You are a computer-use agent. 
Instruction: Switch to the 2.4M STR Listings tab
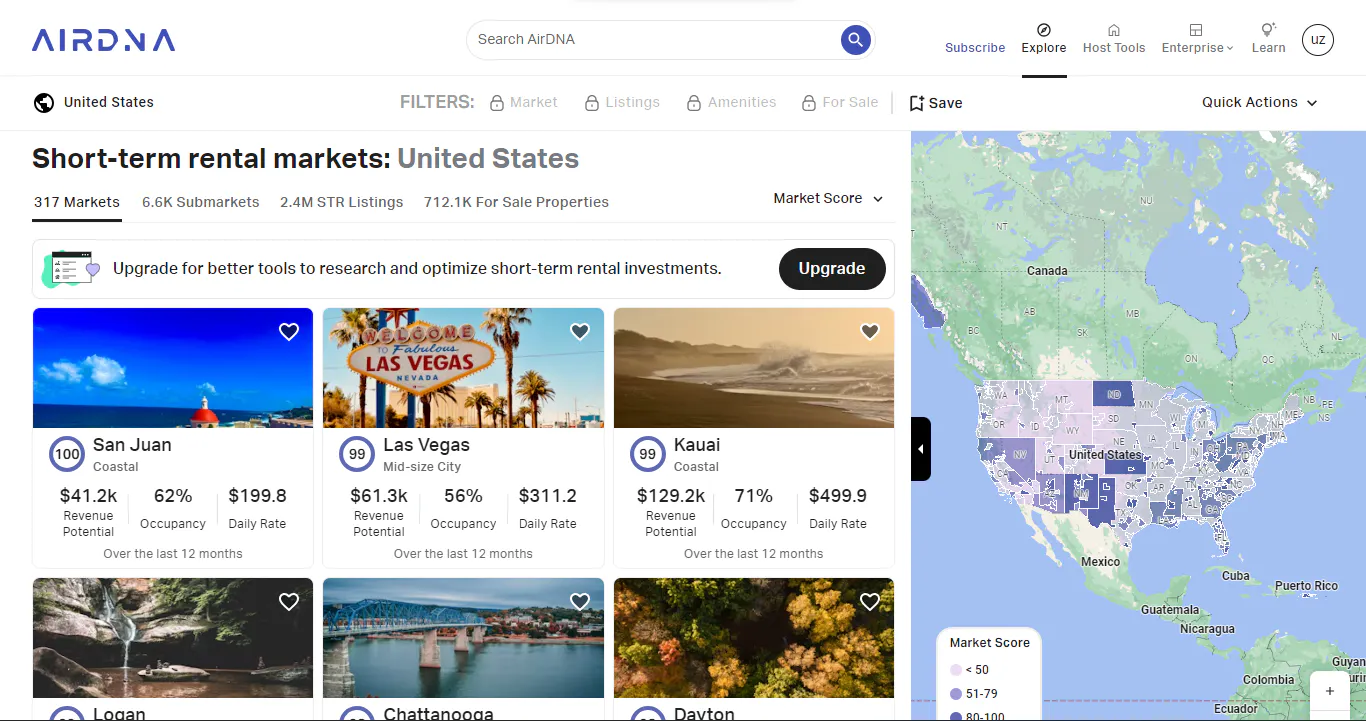tap(342, 202)
